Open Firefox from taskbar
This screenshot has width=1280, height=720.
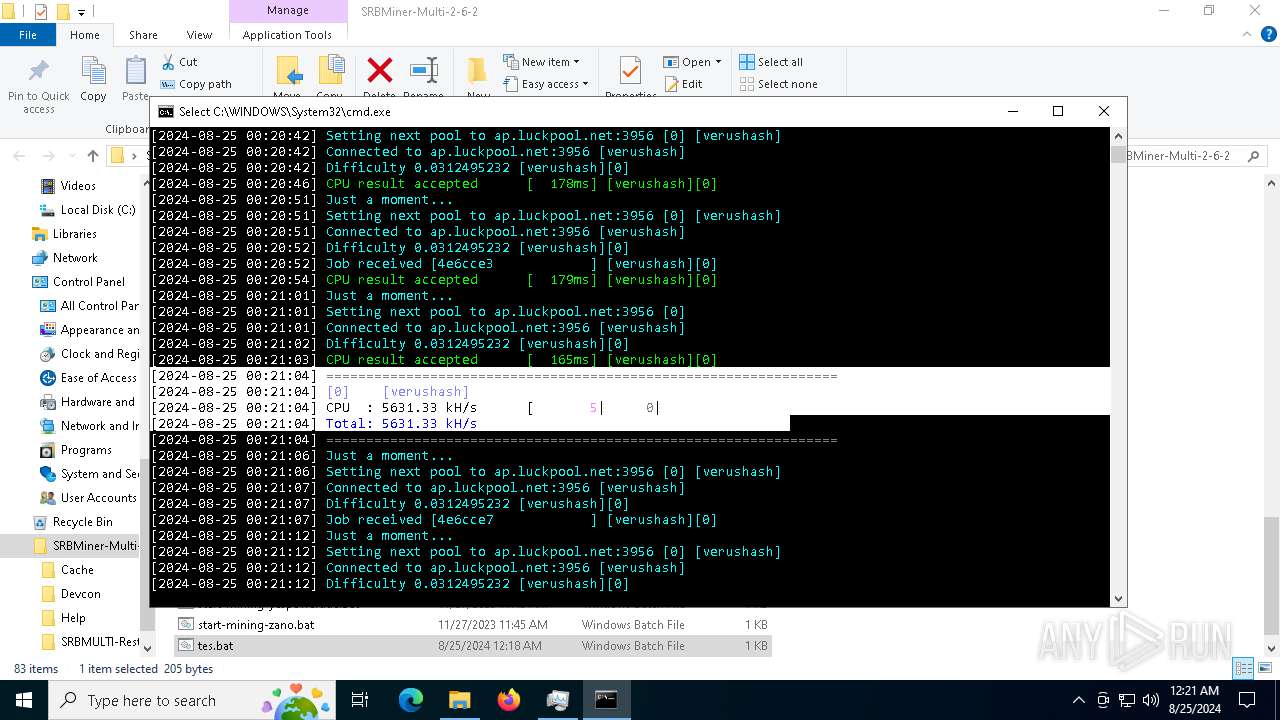(x=509, y=700)
